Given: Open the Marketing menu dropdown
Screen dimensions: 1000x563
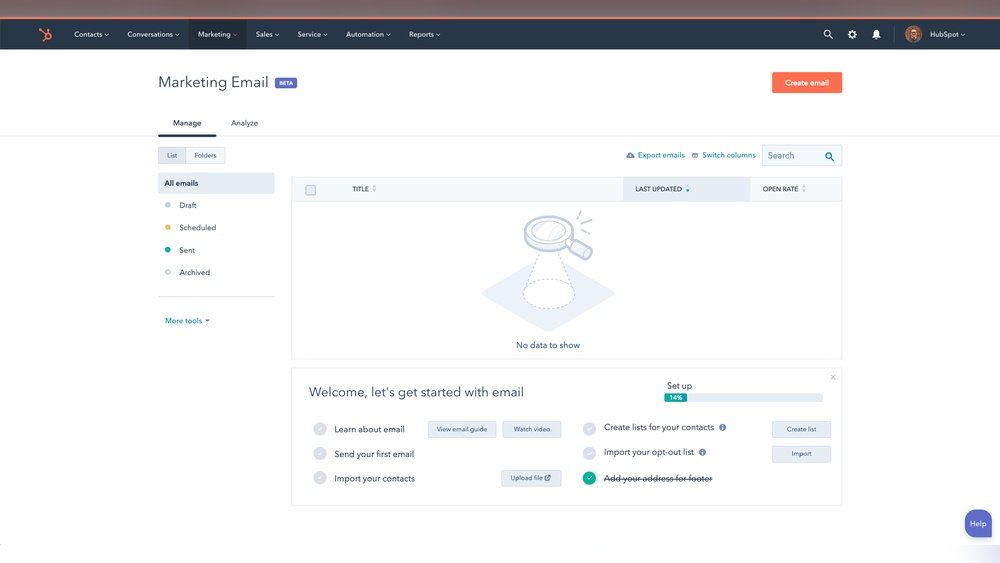Looking at the screenshot, I should (217, 34).
